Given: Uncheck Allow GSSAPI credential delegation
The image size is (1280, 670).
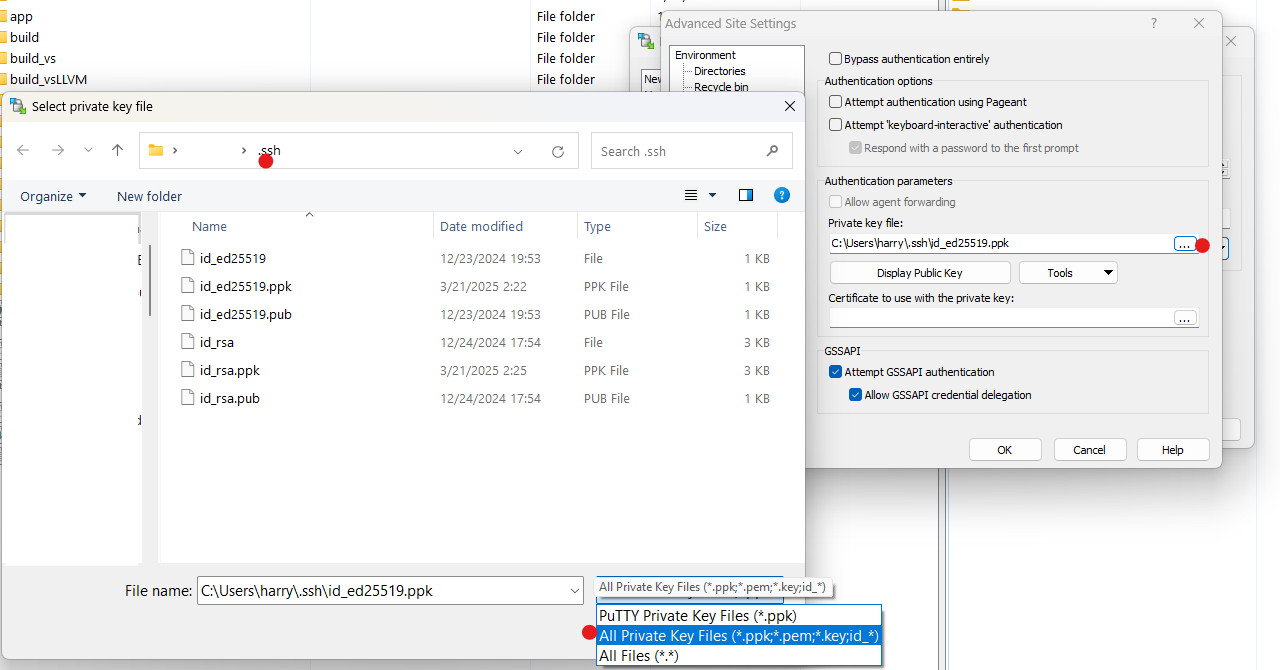Looking at the screenshot, I should (856, 395).
